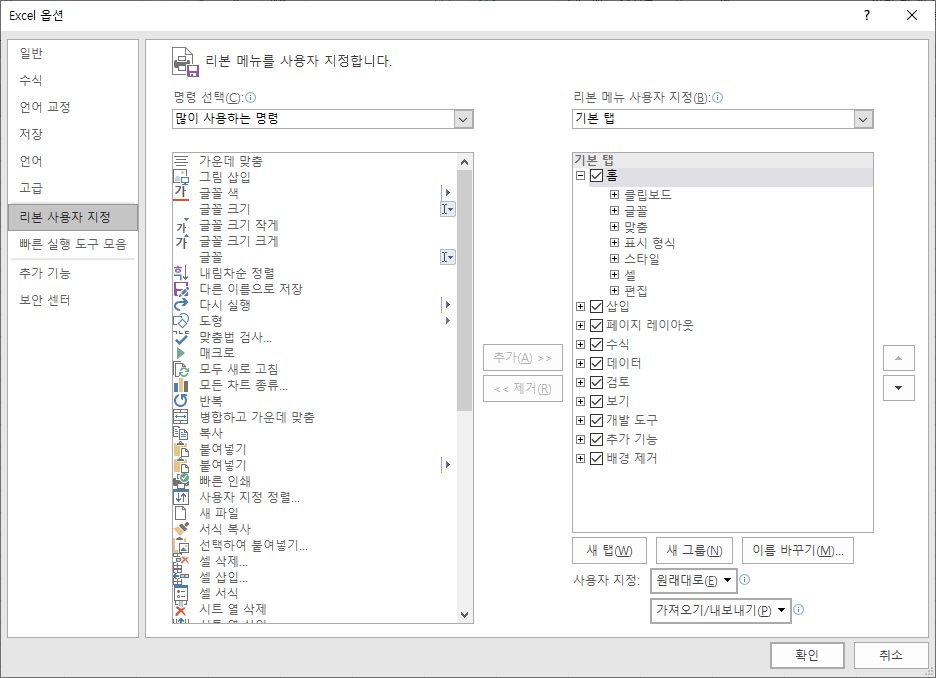Select the 다른 이름으로 저장 icon
The height and width of the screenshot is (678, 936).
[181, 289]
